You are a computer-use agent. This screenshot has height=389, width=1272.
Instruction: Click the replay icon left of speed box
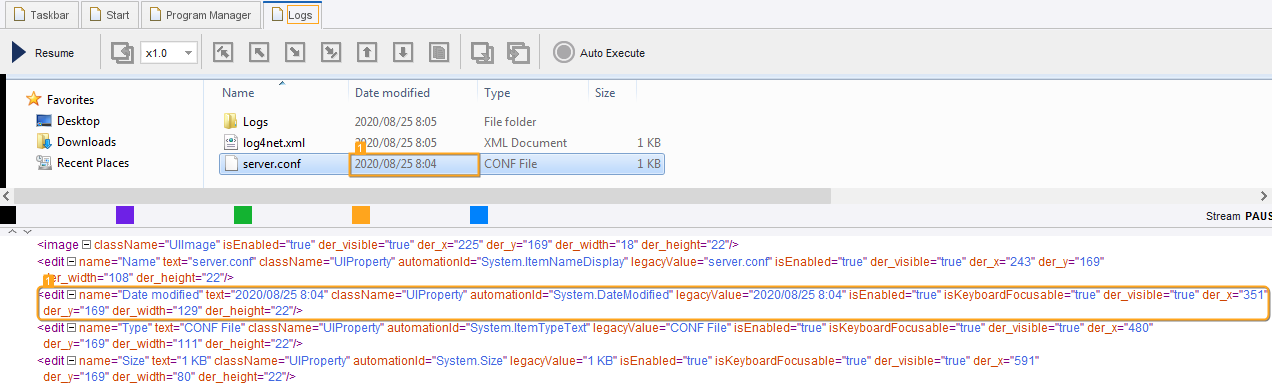pyautogui.click(x=122, y=53)
